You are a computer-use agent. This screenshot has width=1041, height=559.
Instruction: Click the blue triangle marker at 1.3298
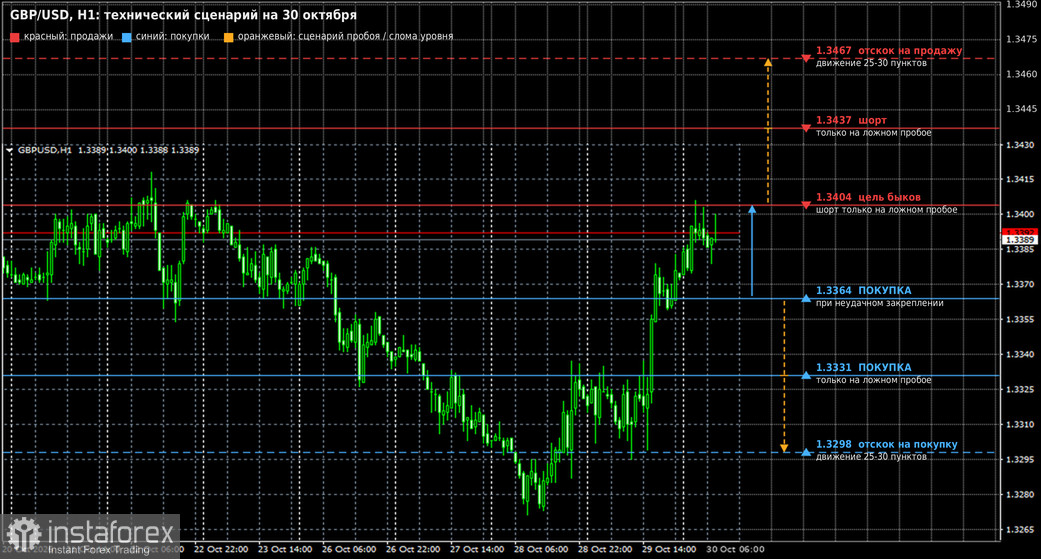[x=806, y=452]
